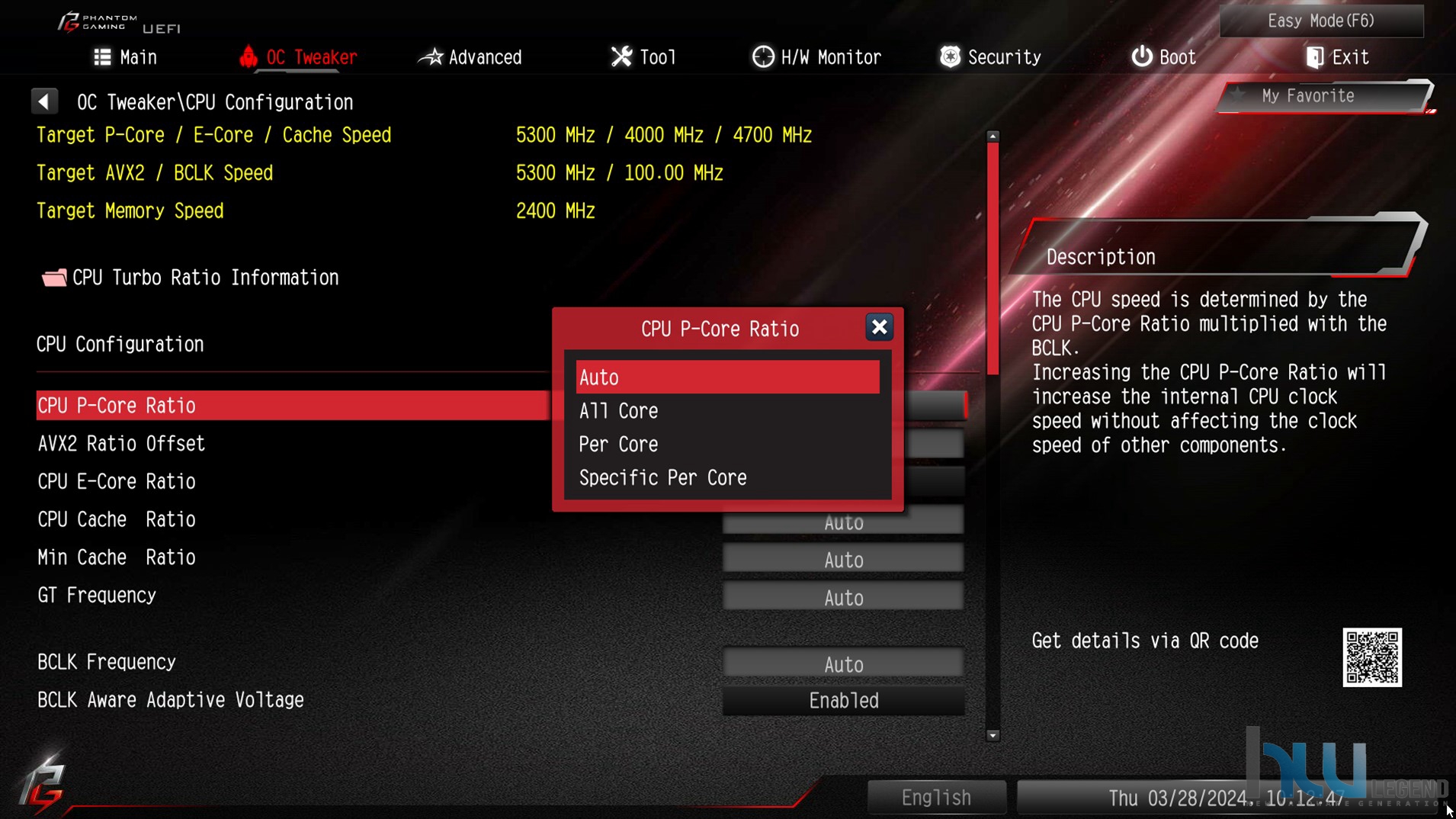Switch to the Main tab

(x=125, y=57)
